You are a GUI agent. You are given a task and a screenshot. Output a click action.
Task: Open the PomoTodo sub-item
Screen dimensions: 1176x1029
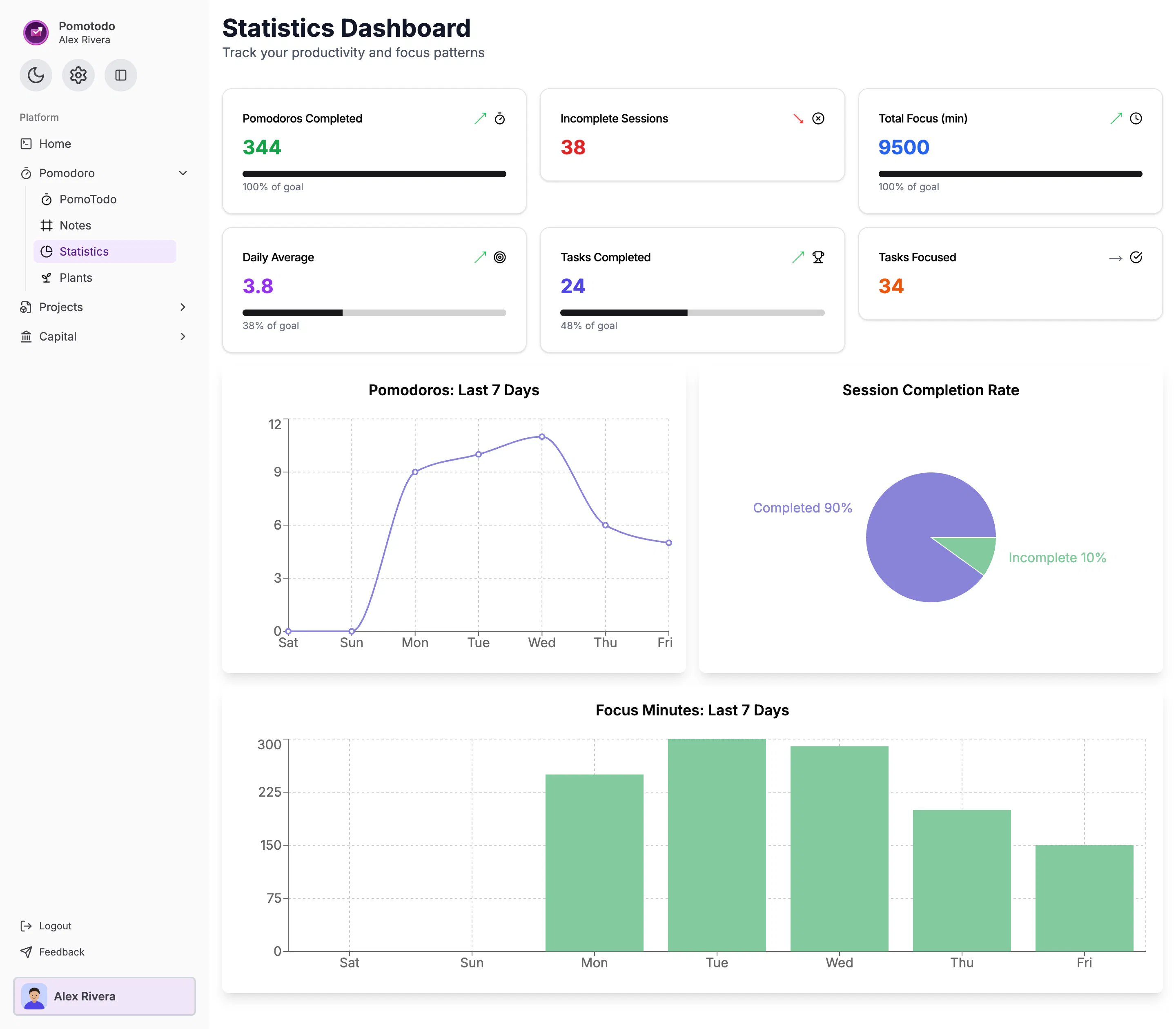coord(105,199)
